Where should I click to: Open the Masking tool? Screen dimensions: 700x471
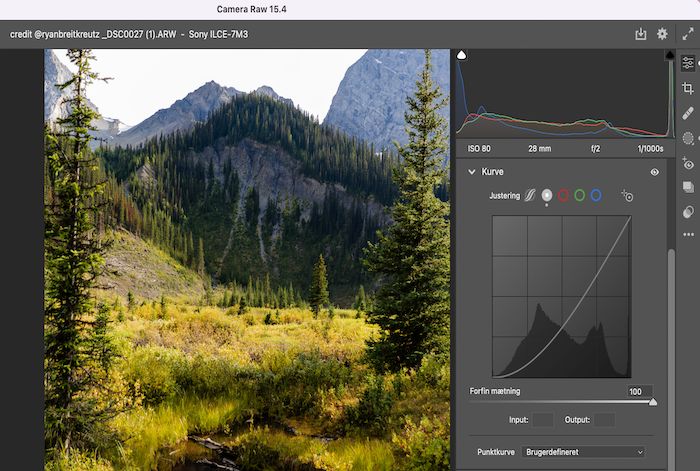tap(688, 138)
